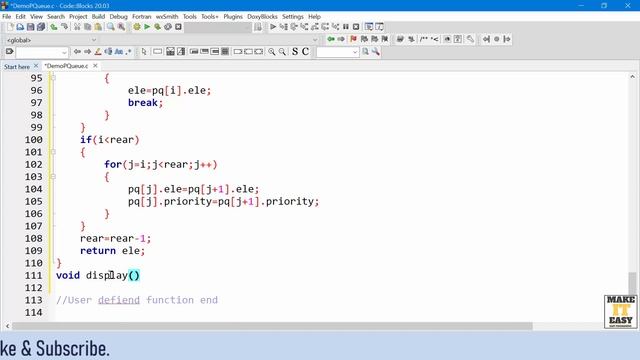Redo the last edit
Image resolution: width=640 pixels, height=360 pixels.
click(64, 27)
